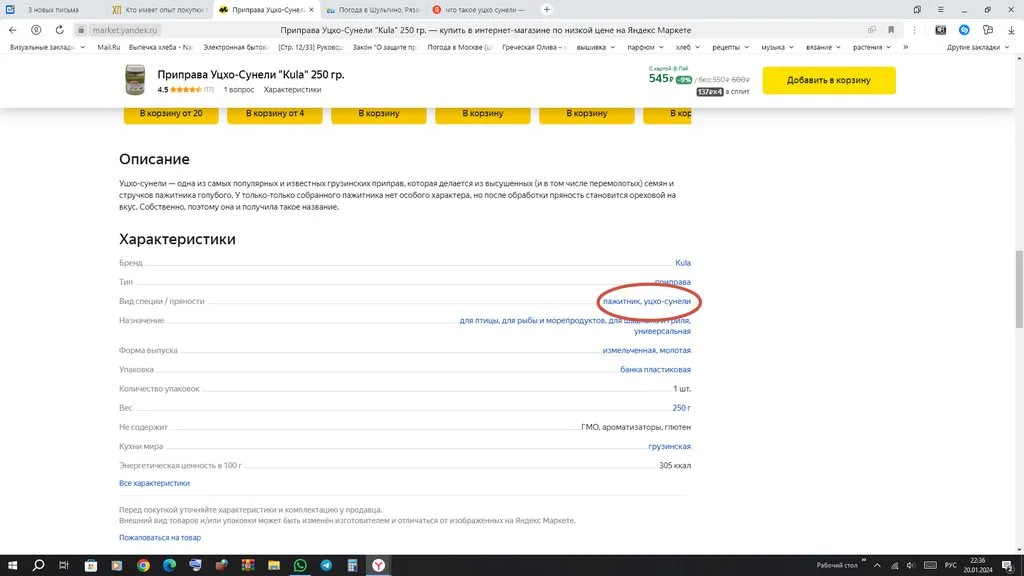Click the "Пожаловаться на товар" link
The height and width of the screenshot is (576, 1024).
coord(160,537)
